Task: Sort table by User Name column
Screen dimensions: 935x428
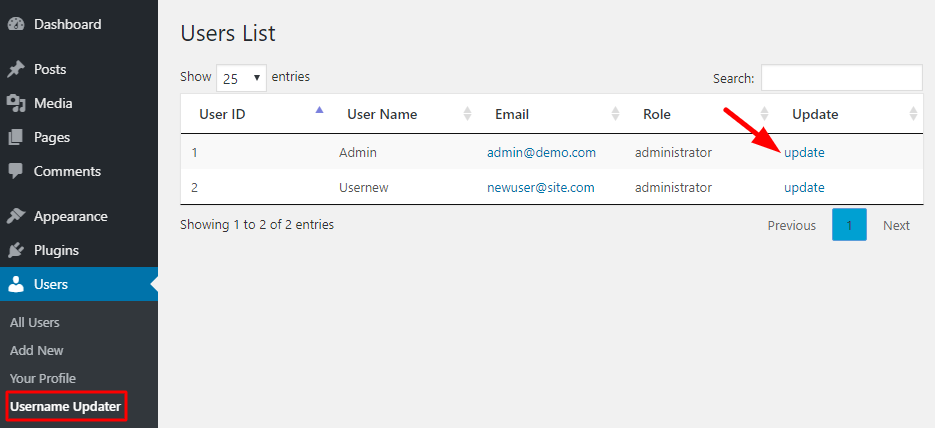Action: [382, 114]
